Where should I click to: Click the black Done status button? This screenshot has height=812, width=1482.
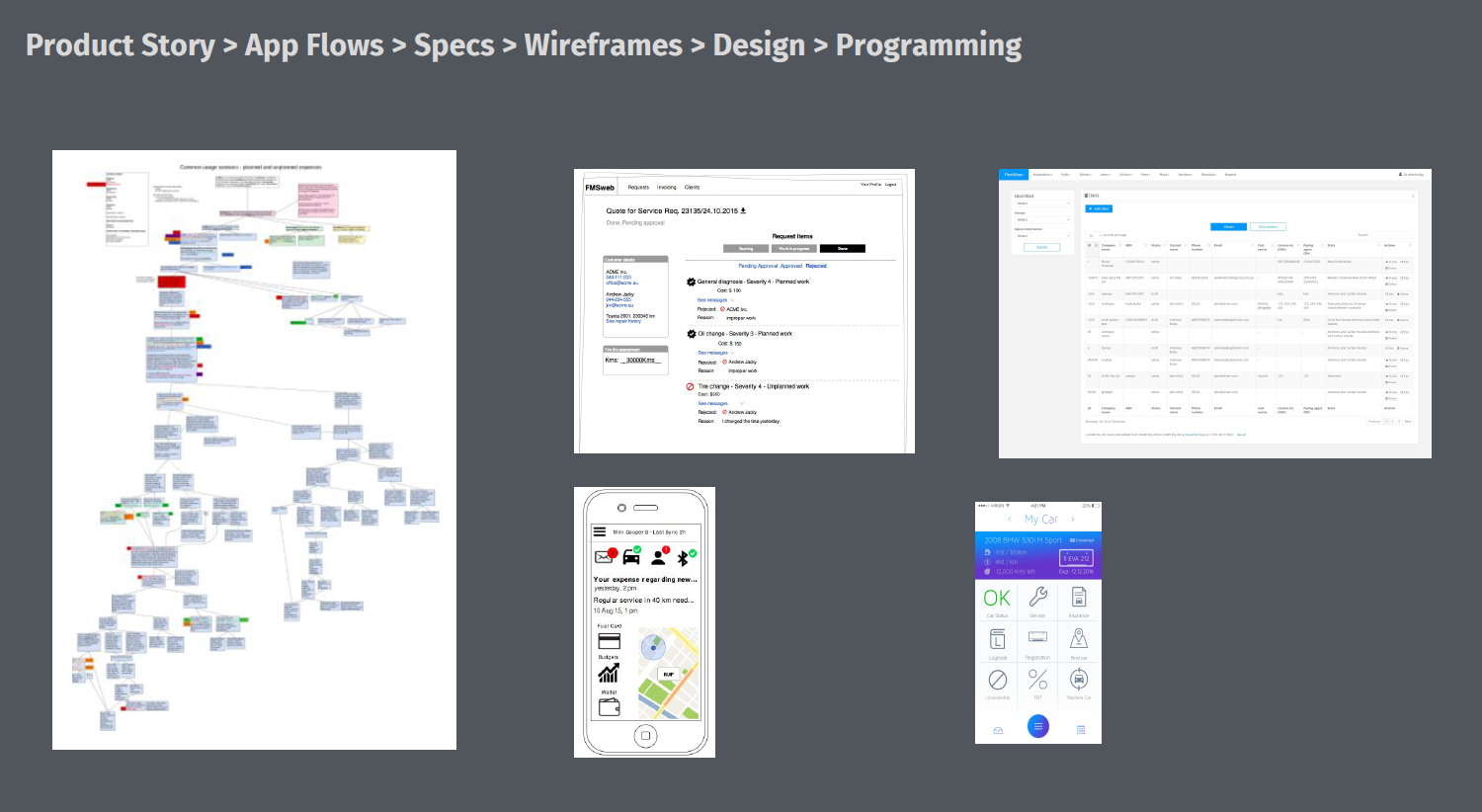point(842,249)
